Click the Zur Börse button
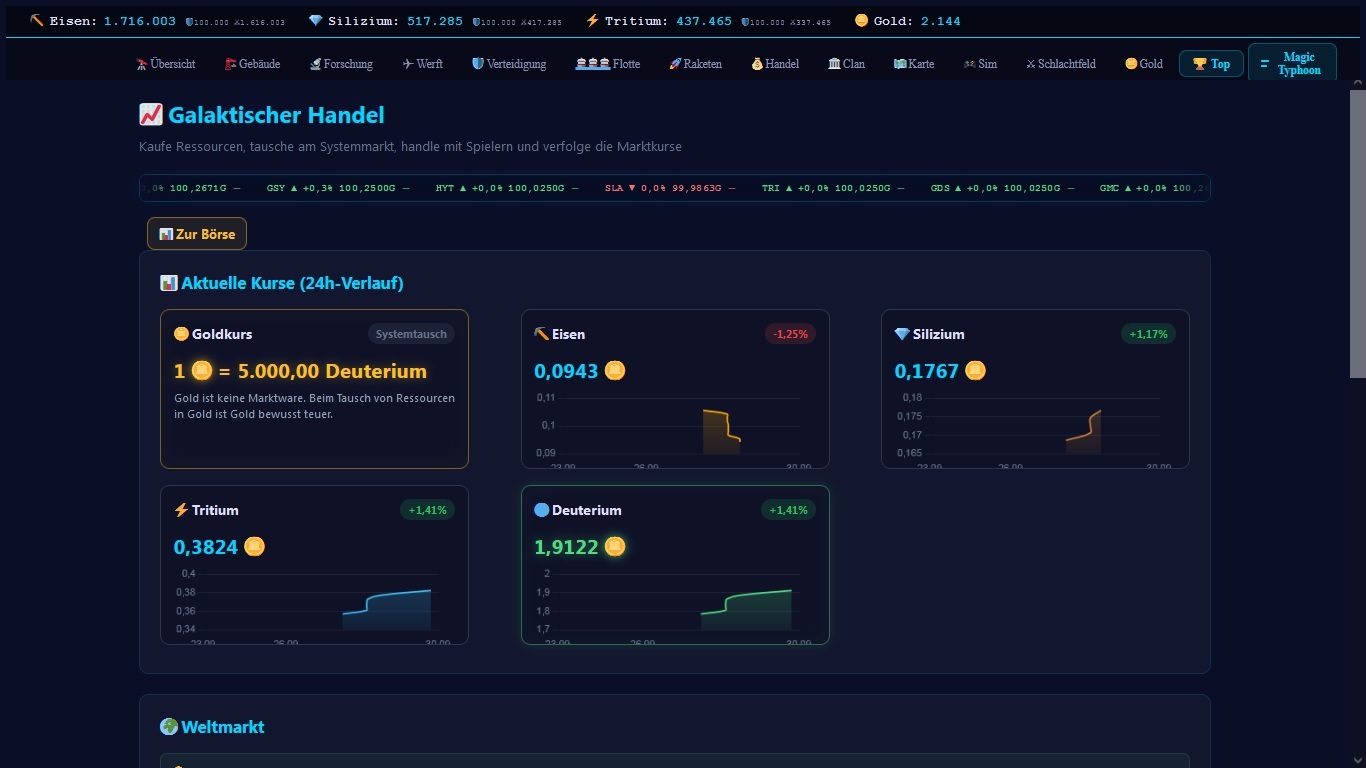 coord(197,234)
